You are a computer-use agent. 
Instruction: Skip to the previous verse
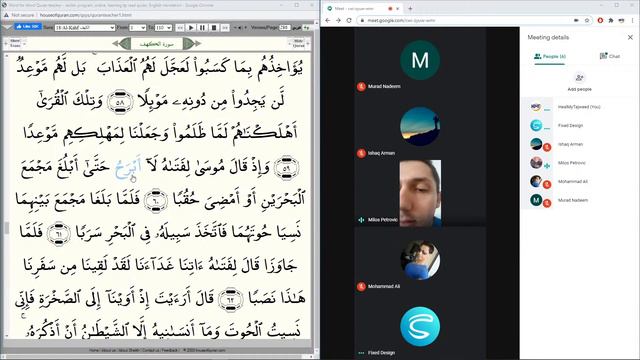pos(180,27)
